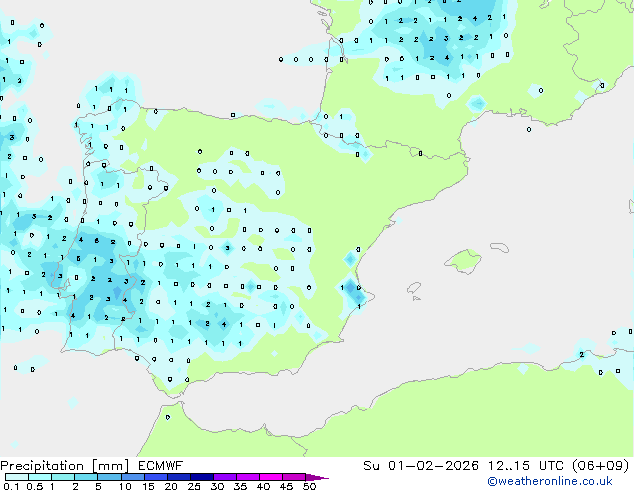The height and width of the screenshot is (490, 634).
Task: Click Menorca island outline on the map
Action: click(499, 247)
